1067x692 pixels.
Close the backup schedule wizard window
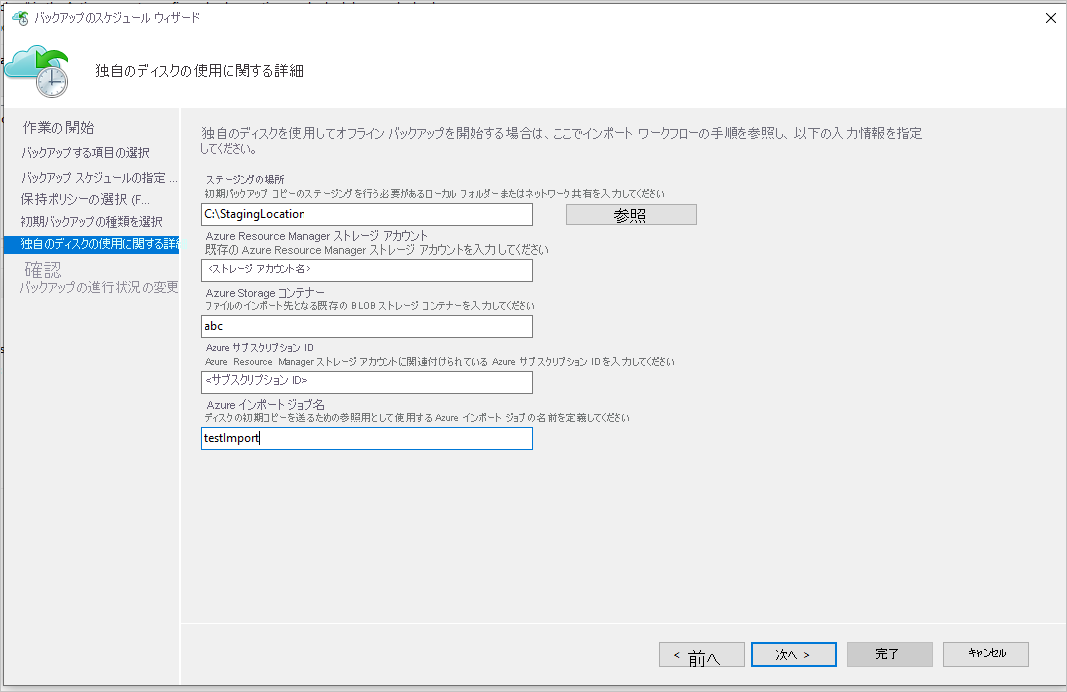[1051, 18]
